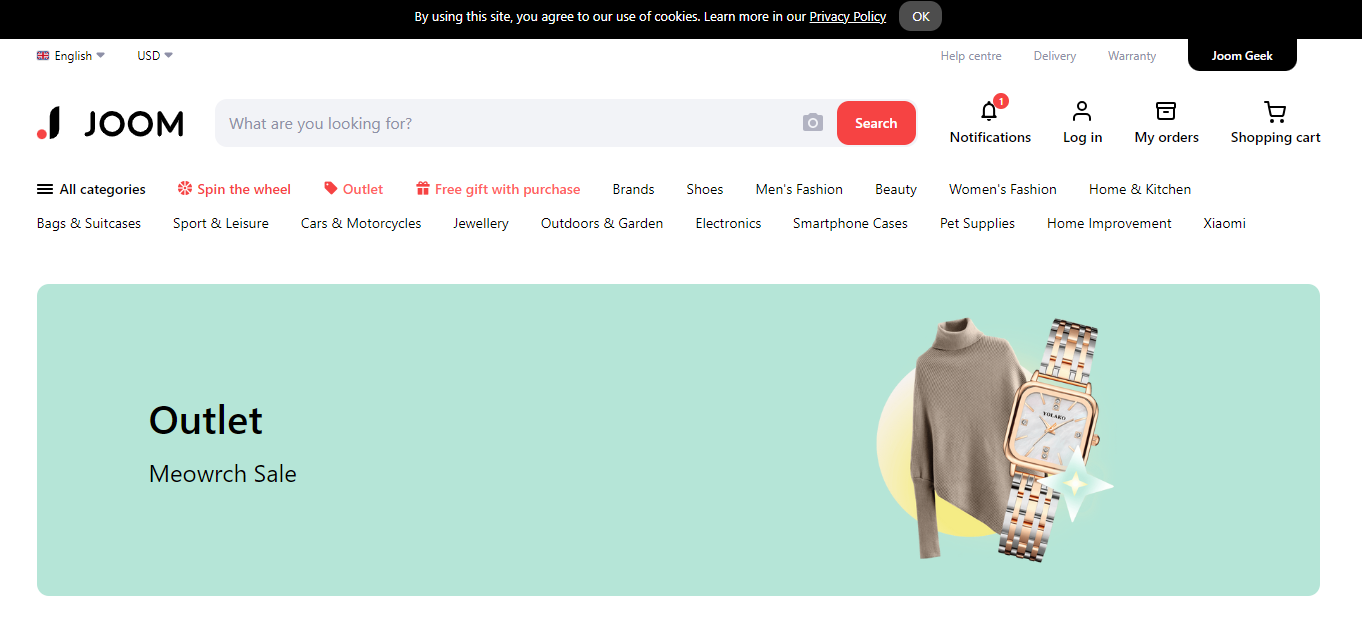The height and width of the screenshot is (623, 1362).
Task: Open the Shoes category
Action: pyautogui.click(x=705, y=189)
